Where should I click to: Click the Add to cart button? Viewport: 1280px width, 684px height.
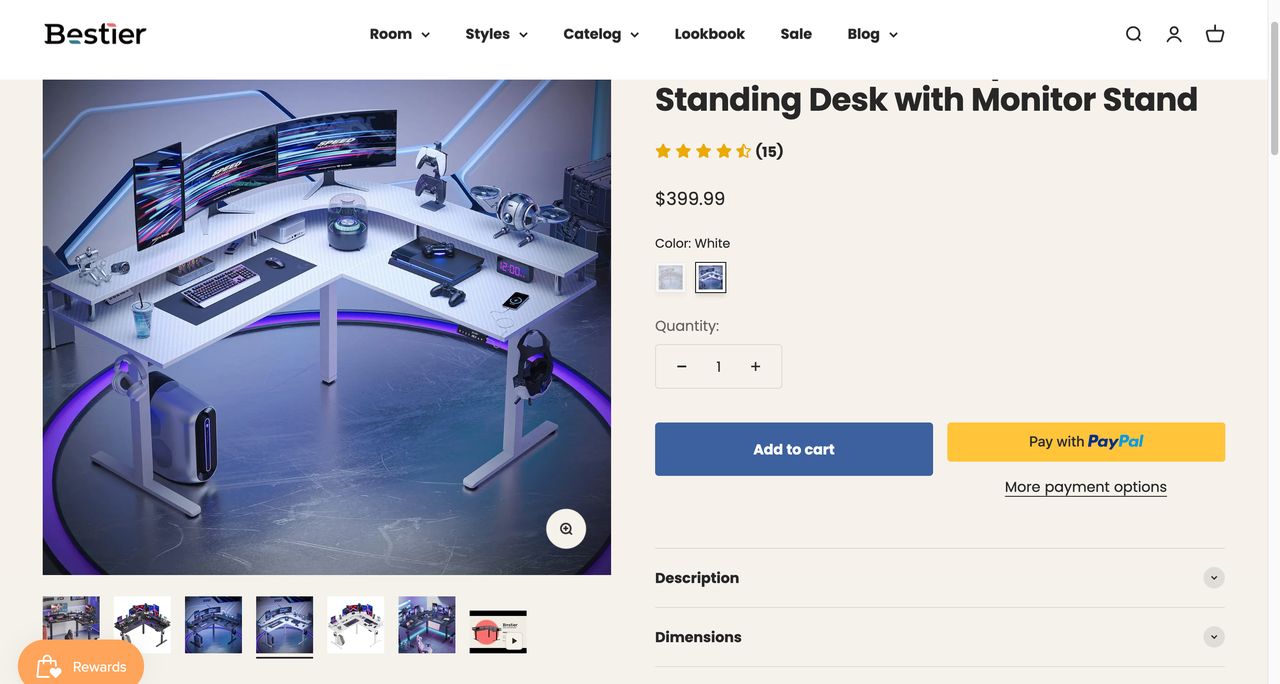793,449
